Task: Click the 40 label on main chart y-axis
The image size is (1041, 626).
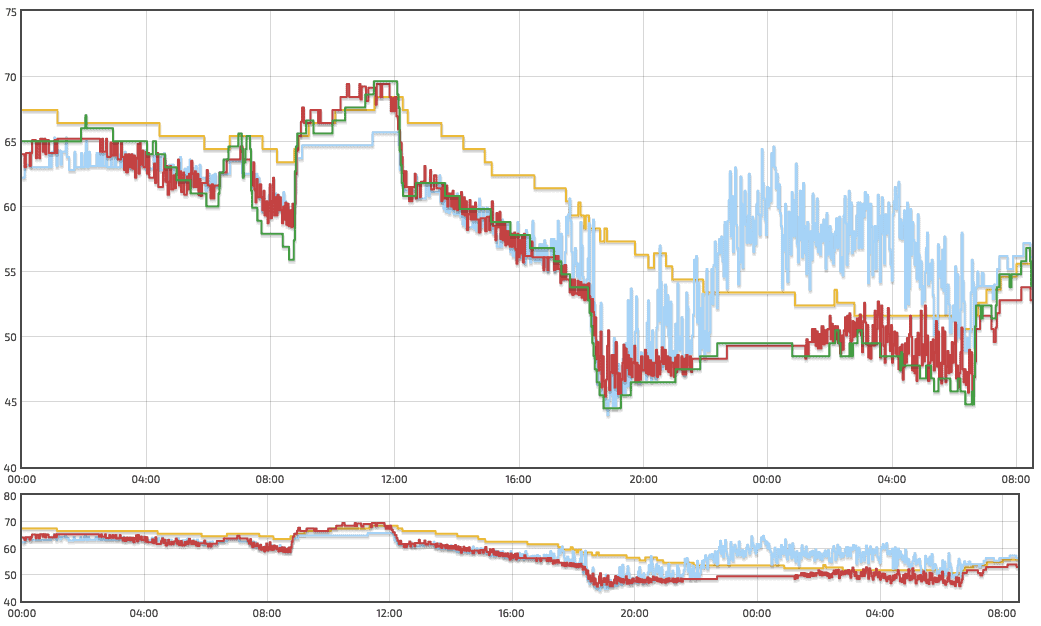Action: 11,468
